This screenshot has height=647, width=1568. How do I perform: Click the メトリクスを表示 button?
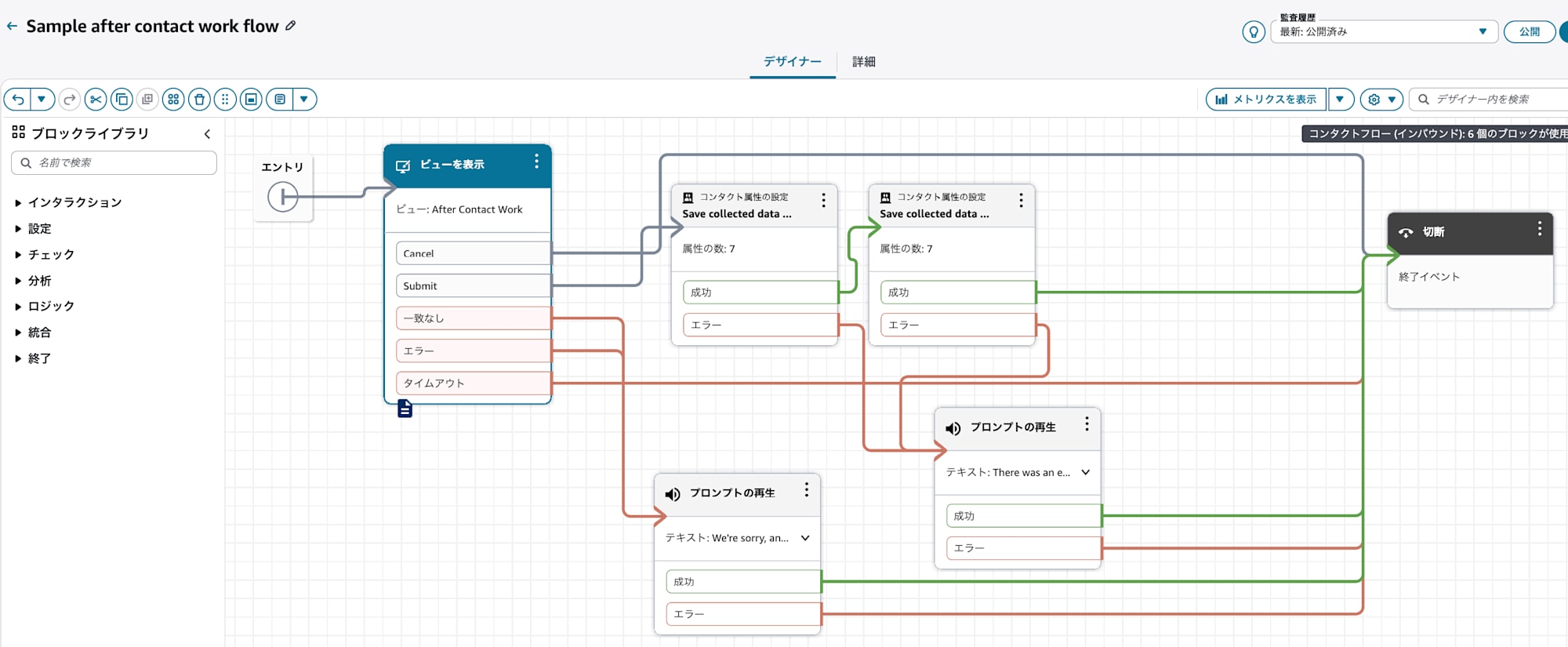[x=1266, y=99]
